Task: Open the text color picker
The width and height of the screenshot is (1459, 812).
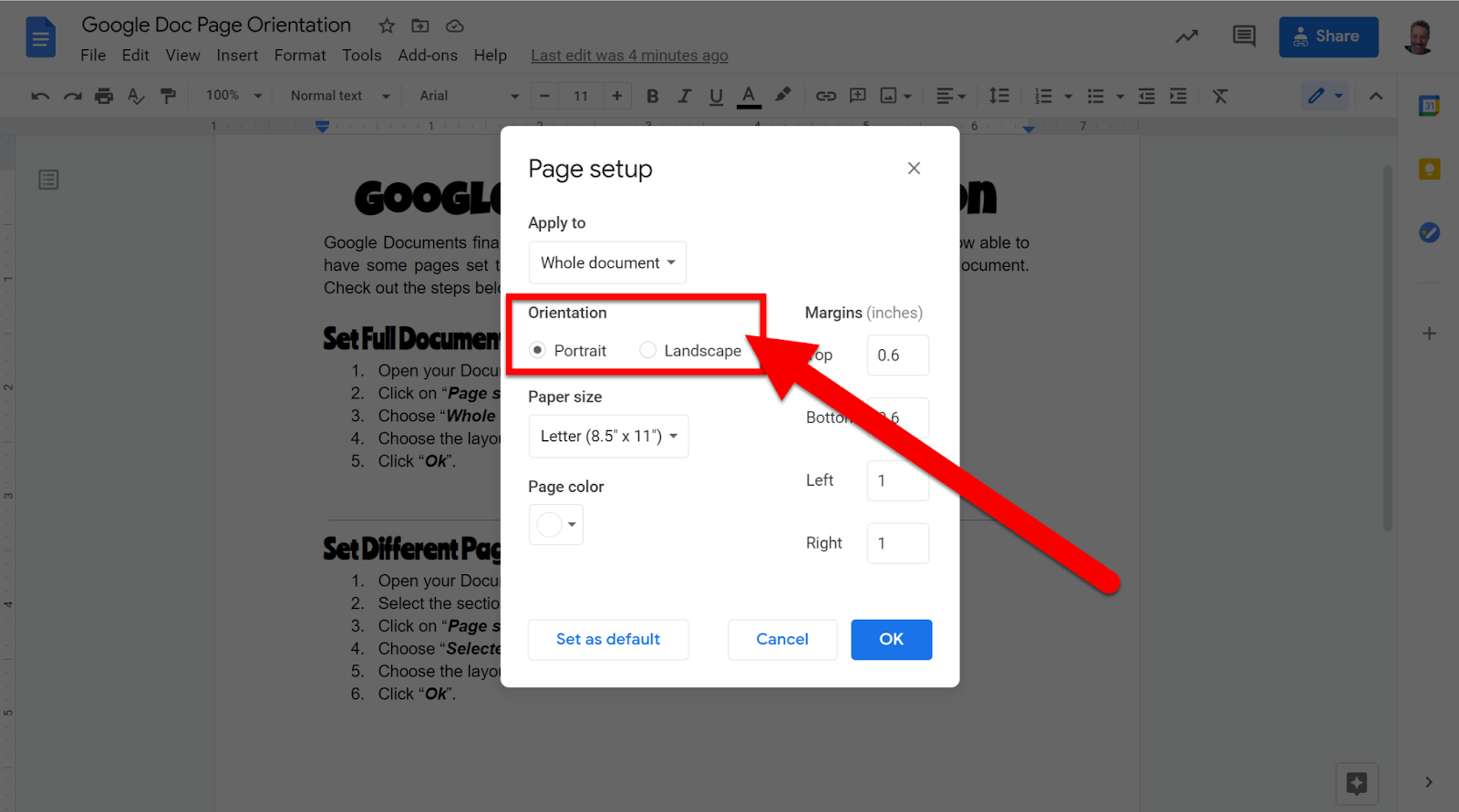Action: pos(749,96)
